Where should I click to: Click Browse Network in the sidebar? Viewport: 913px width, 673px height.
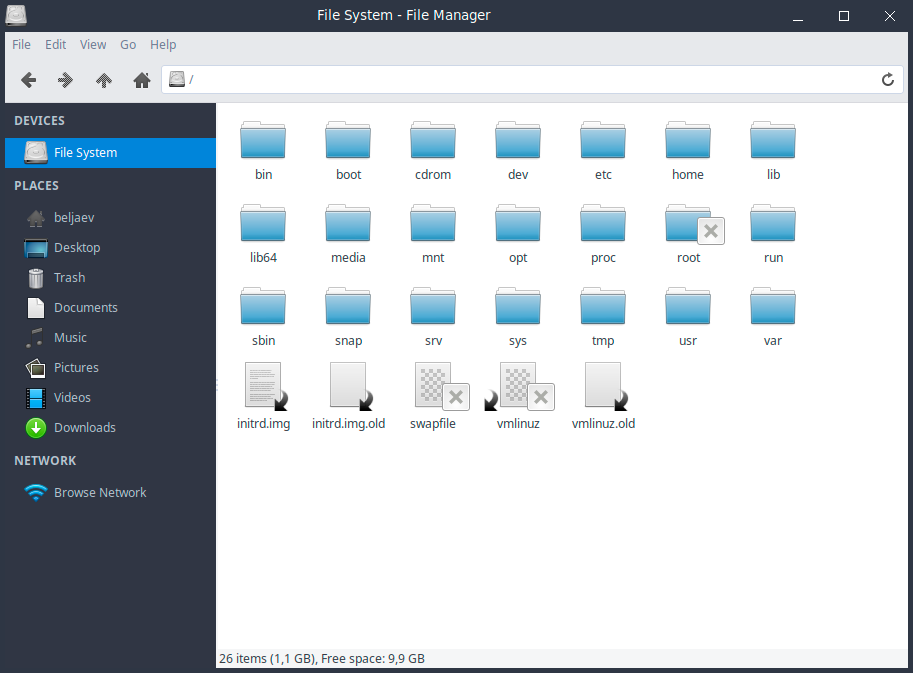(x=111, y=493)
